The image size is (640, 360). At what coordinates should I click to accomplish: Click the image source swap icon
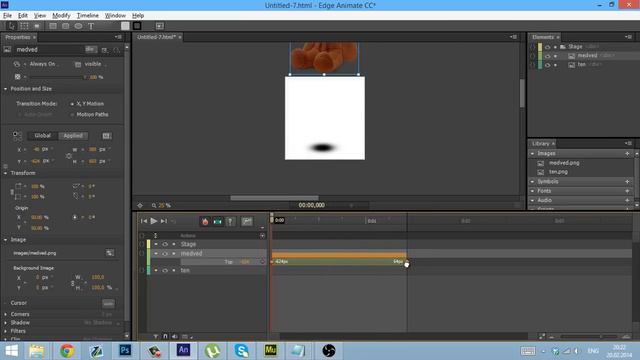tap(110, 253)
